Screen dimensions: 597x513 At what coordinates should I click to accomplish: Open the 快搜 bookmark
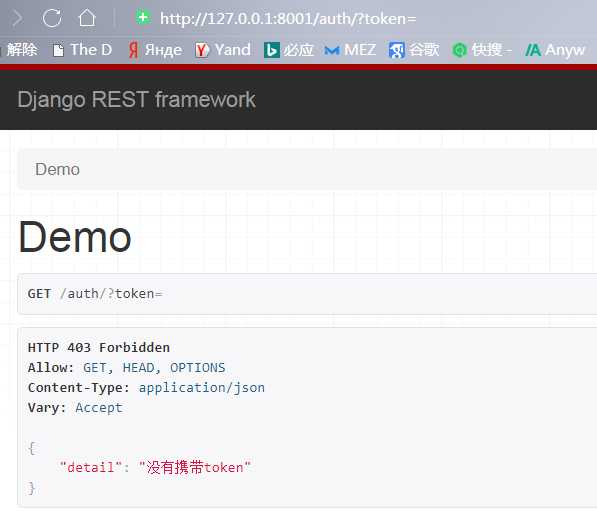(x=482, y=50)
